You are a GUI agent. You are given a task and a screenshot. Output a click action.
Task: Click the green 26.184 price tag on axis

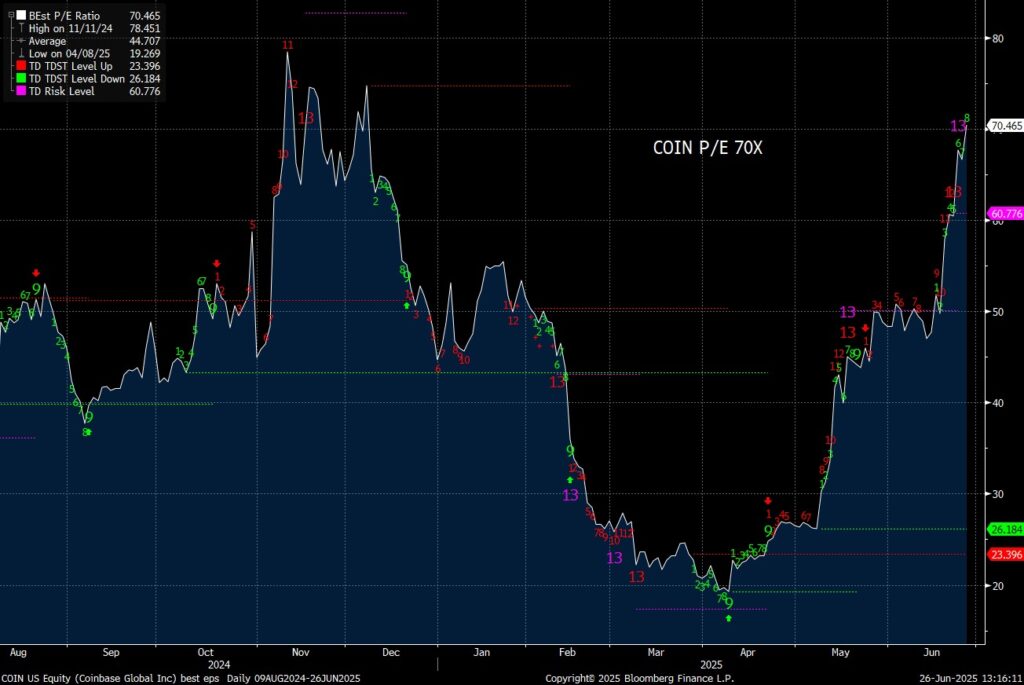point(1006,530)
